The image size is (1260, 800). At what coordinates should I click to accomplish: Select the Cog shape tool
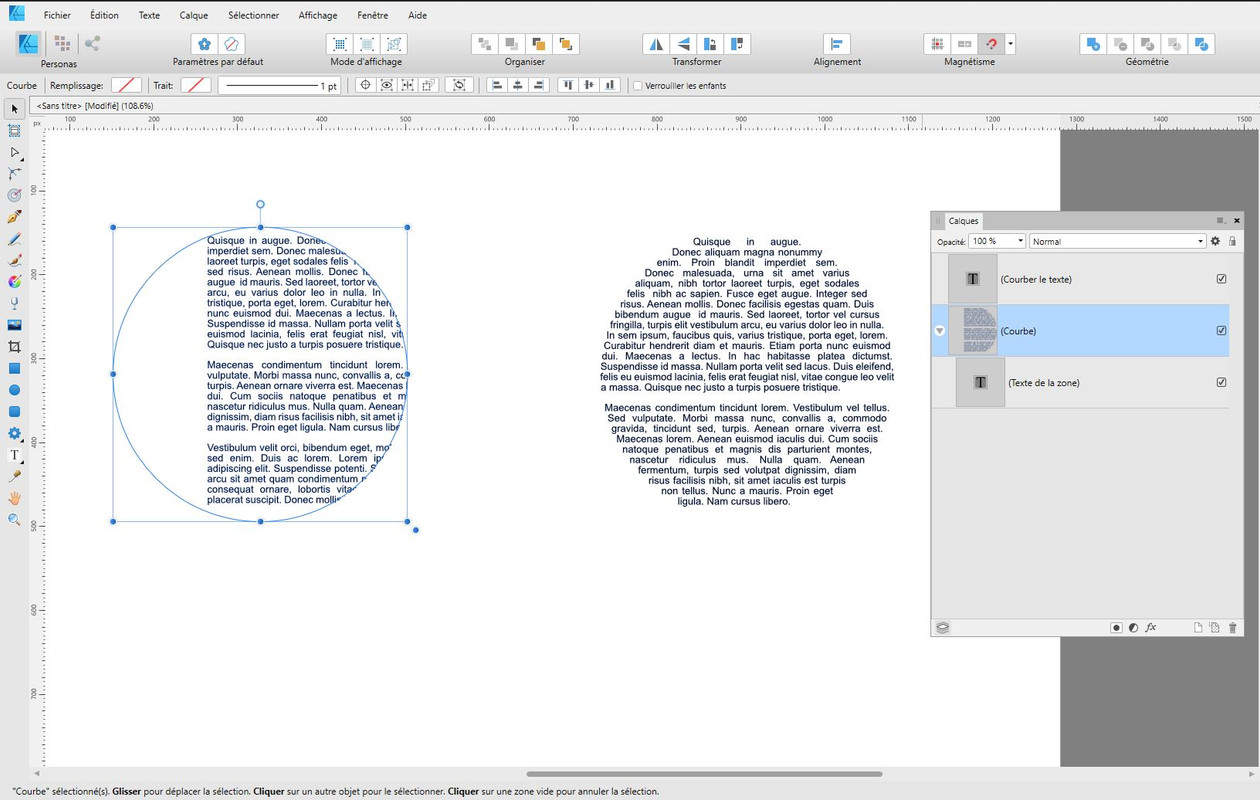[x=14, y=433]
